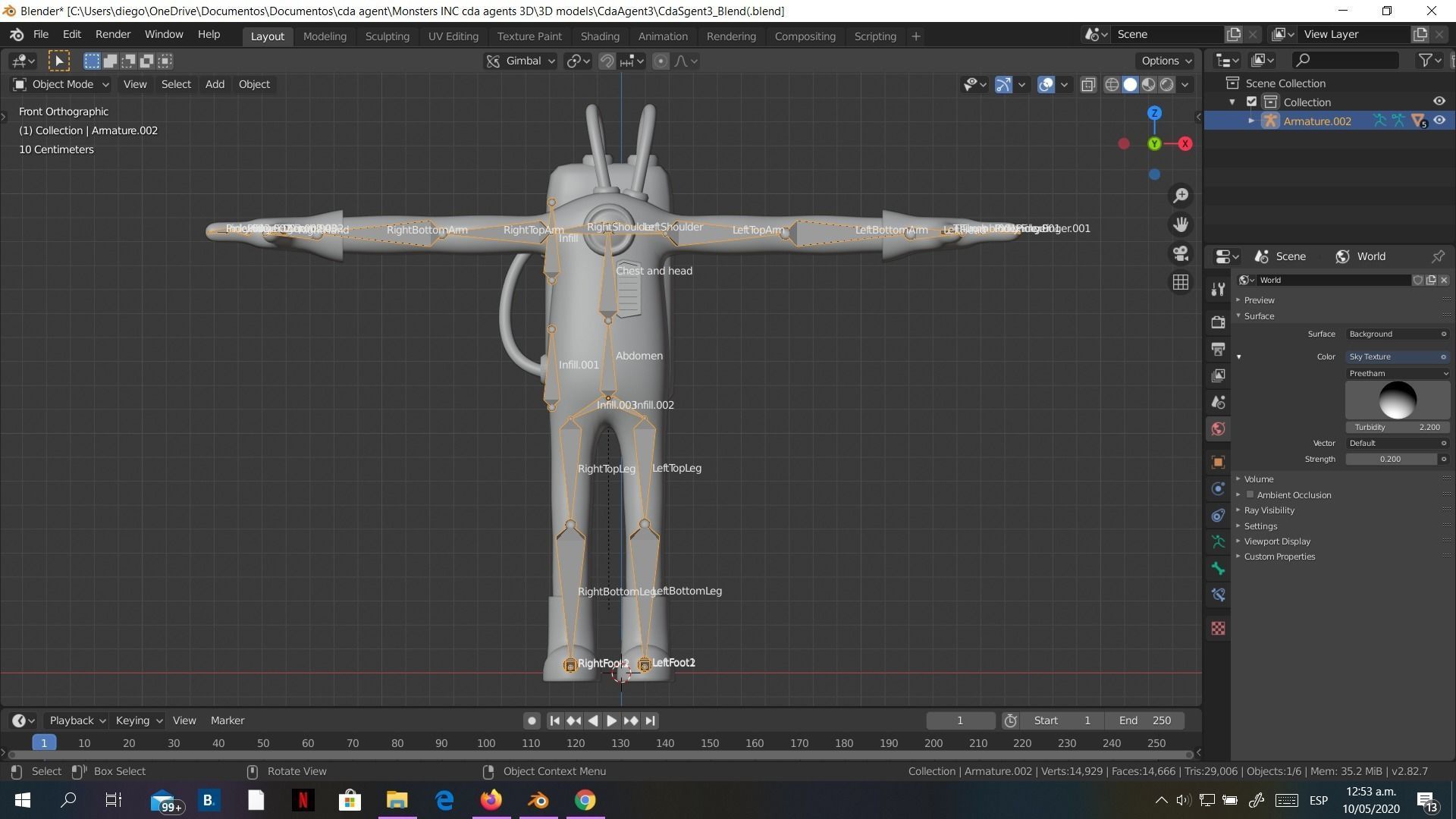Image resolution: width=1456 pixels, height=819 pixels.
Task: Select the pan view hand icon
Action: click(x=1181, y=224)
